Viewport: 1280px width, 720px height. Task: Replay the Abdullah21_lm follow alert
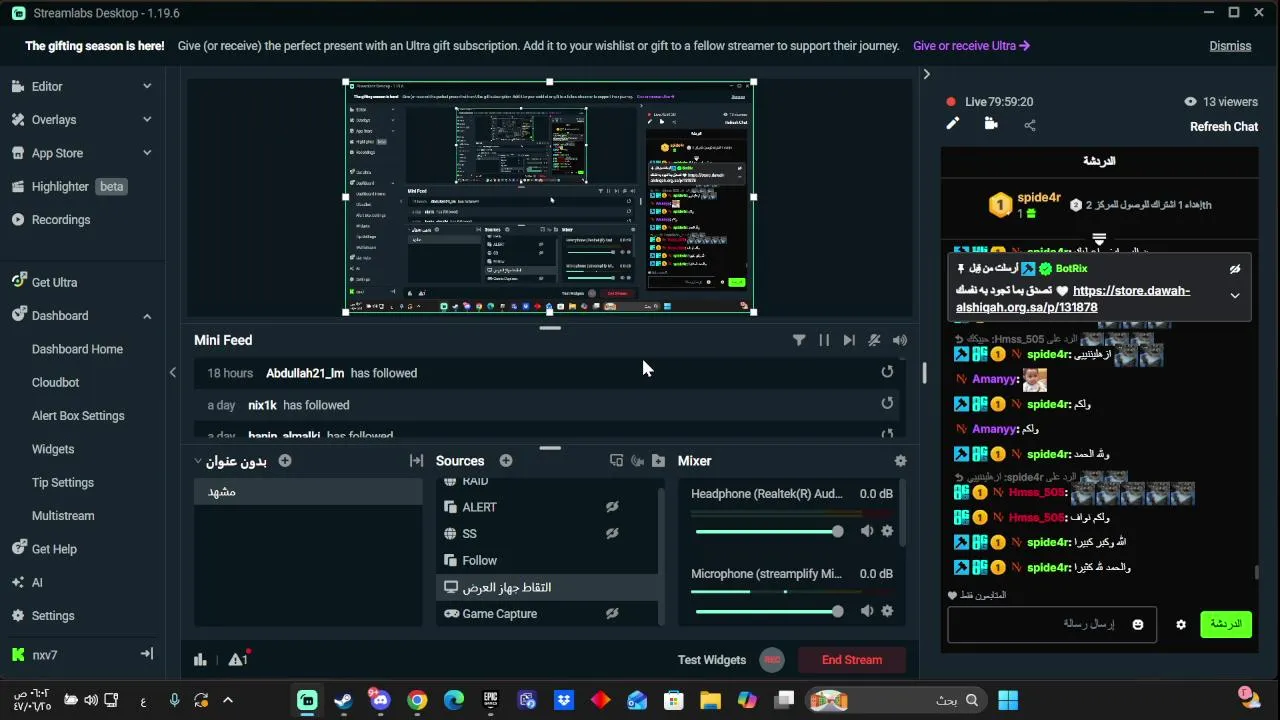pos(887,372)
